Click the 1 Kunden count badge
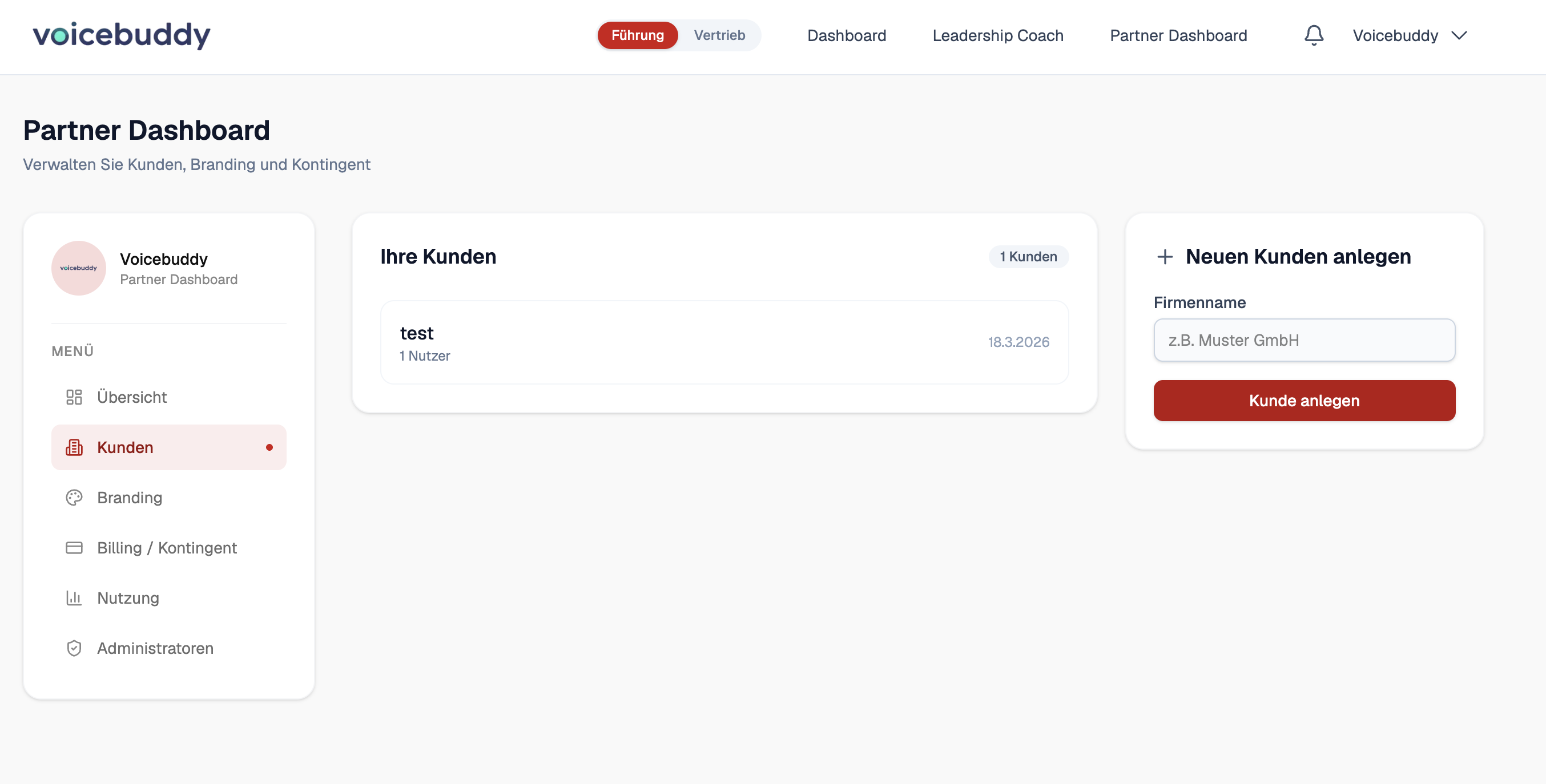This screenshot has height=784, width=1546. click(1028, 256)
